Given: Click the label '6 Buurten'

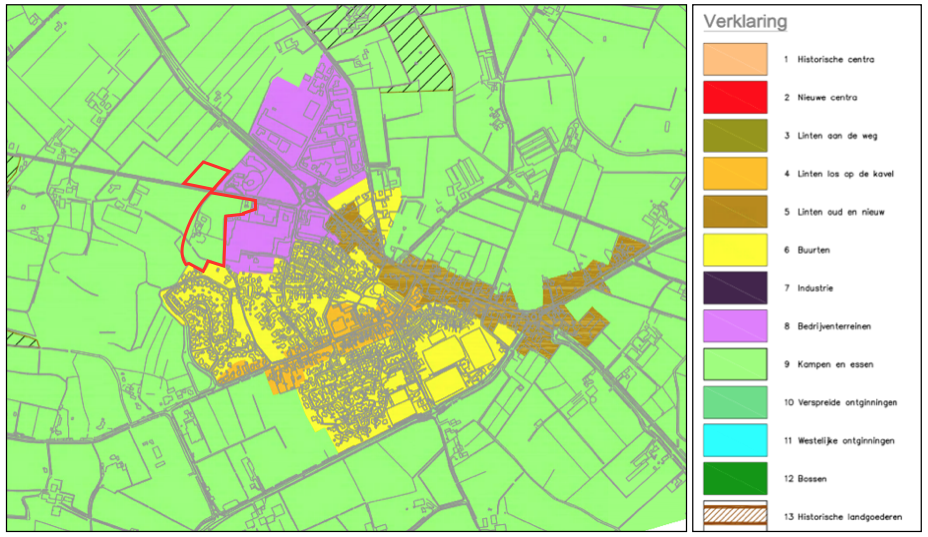Looking at the screenshot, I should click(807, 250).
